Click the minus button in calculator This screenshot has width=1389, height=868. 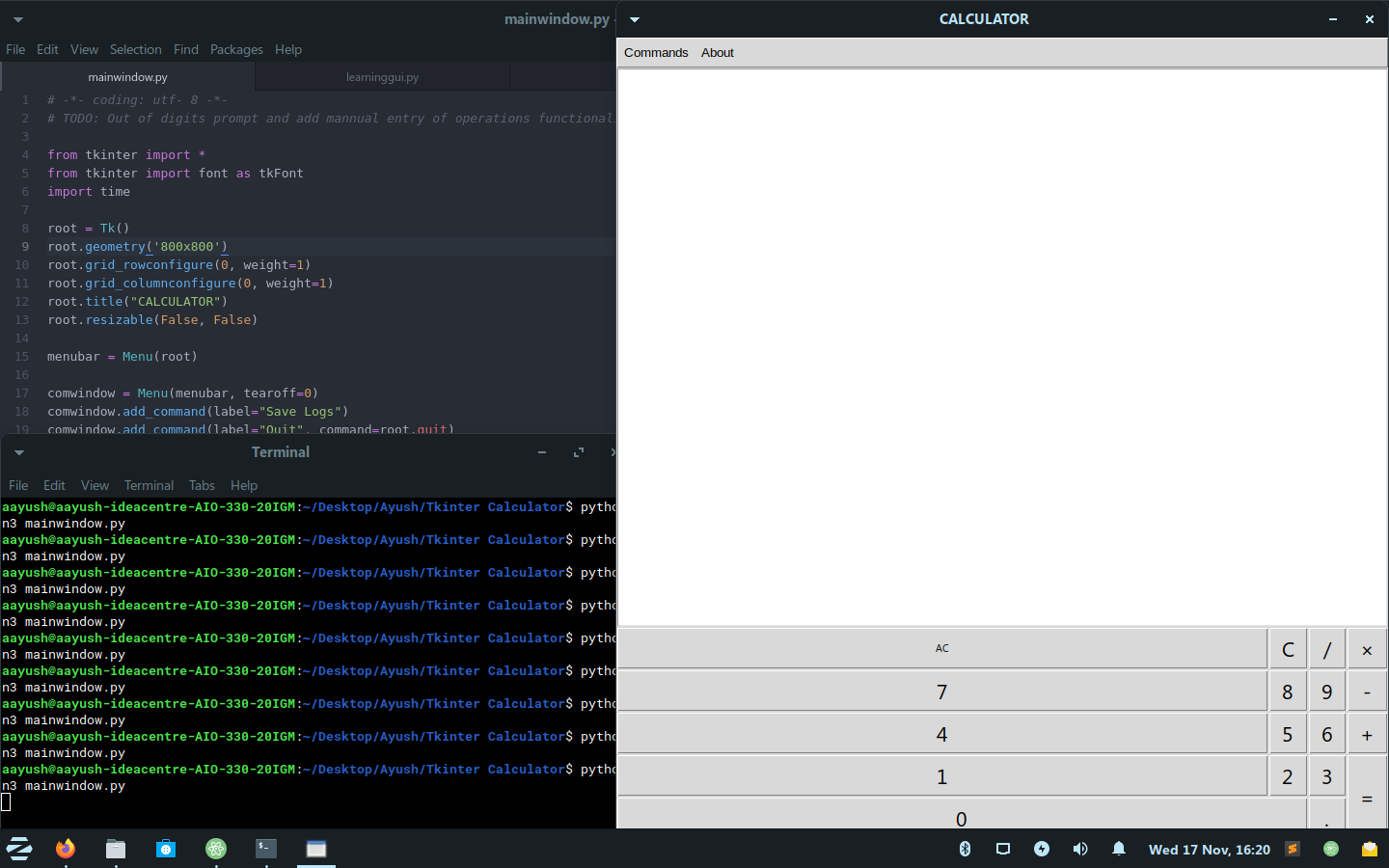click(x=1367, y=692)
